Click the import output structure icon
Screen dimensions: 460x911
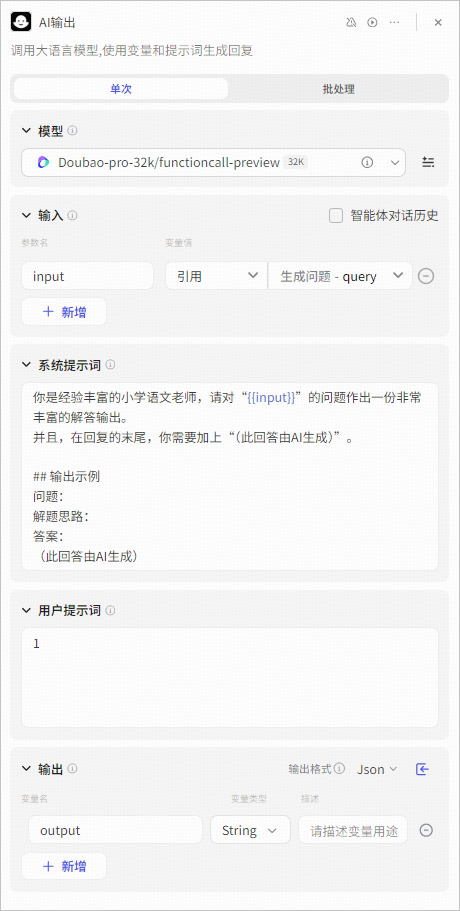tap(423, 769)
